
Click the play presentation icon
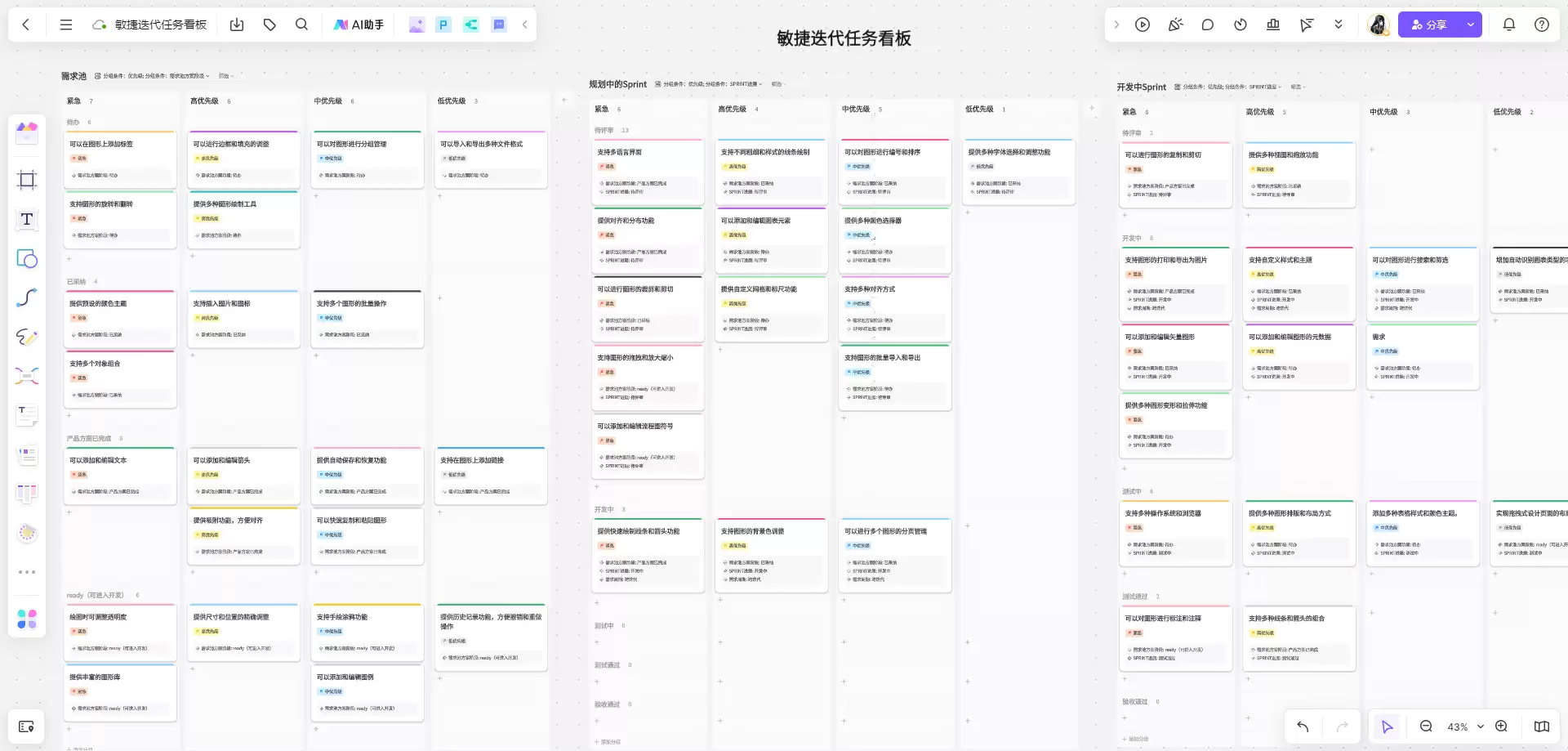[x=1143, y=25]
